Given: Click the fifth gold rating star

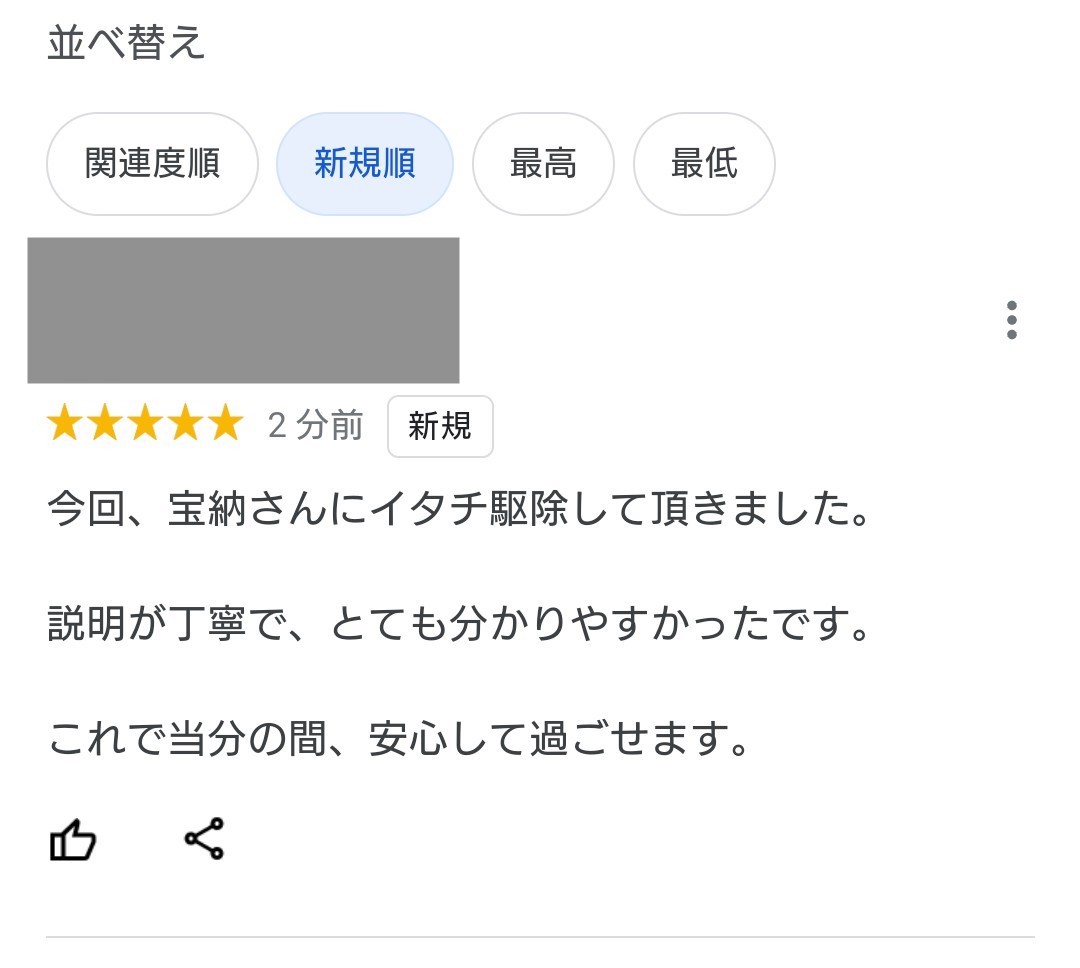Looking at the screenshot, I should (x=224, y=424).
